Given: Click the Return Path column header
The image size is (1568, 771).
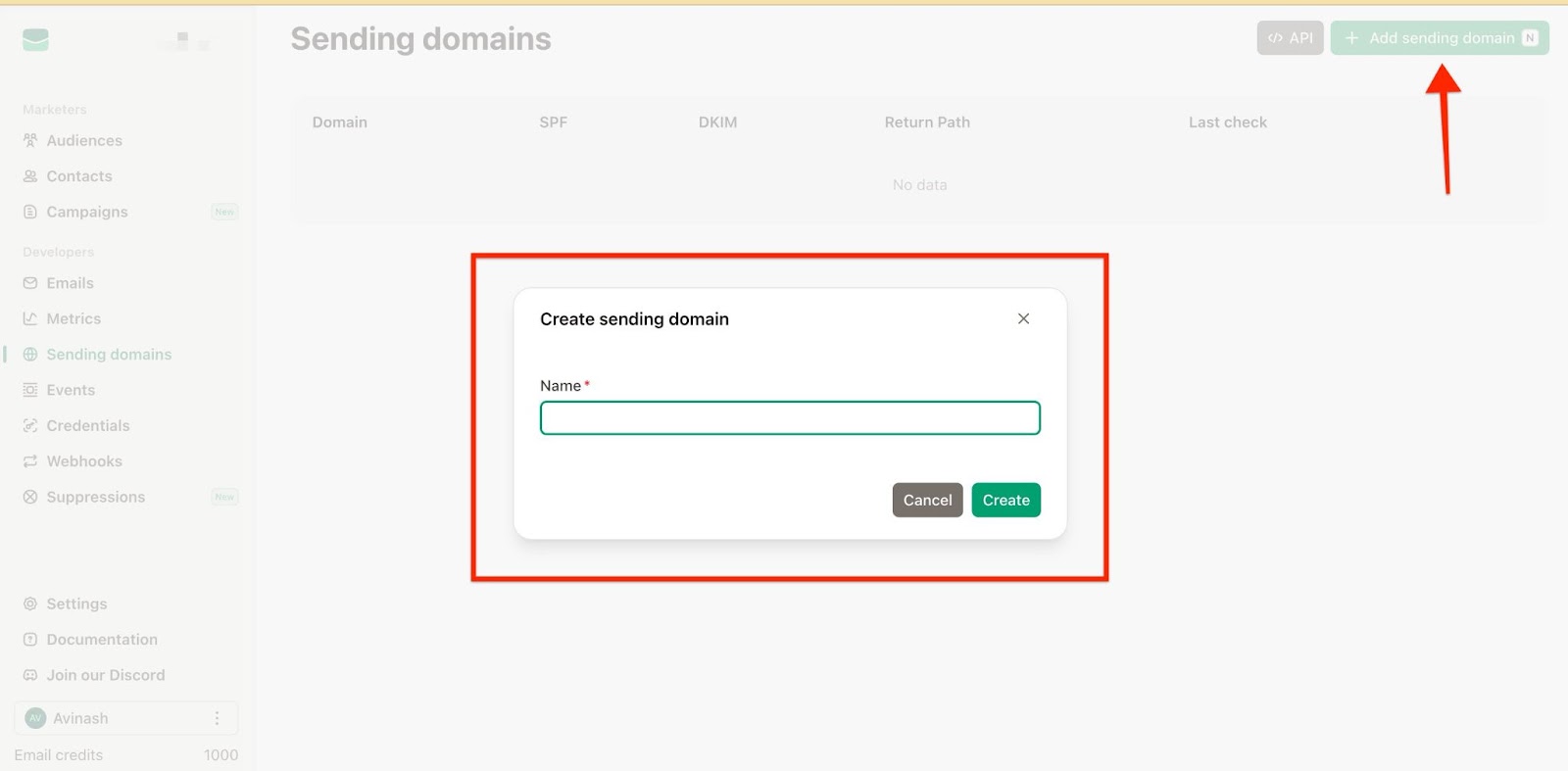Looking at the screenshot, I should 927,122.
